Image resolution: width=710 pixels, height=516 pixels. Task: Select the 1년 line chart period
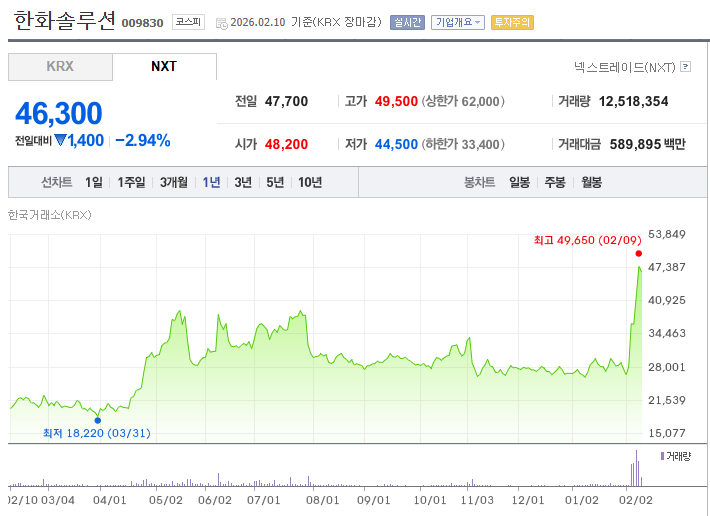point(211,182)
